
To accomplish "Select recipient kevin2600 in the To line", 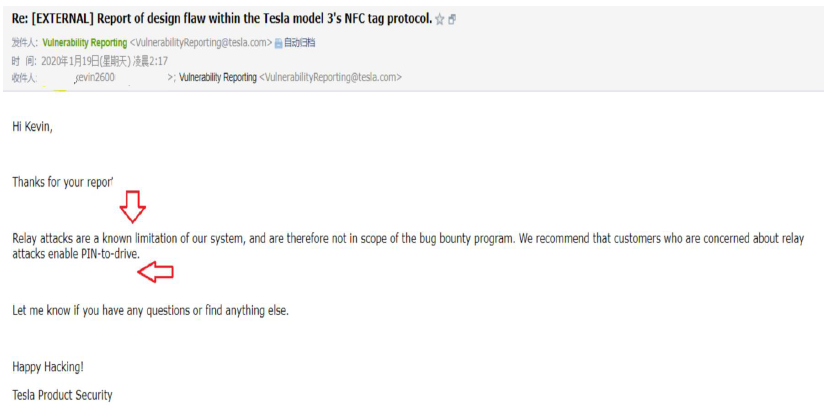I will (94, 77).
